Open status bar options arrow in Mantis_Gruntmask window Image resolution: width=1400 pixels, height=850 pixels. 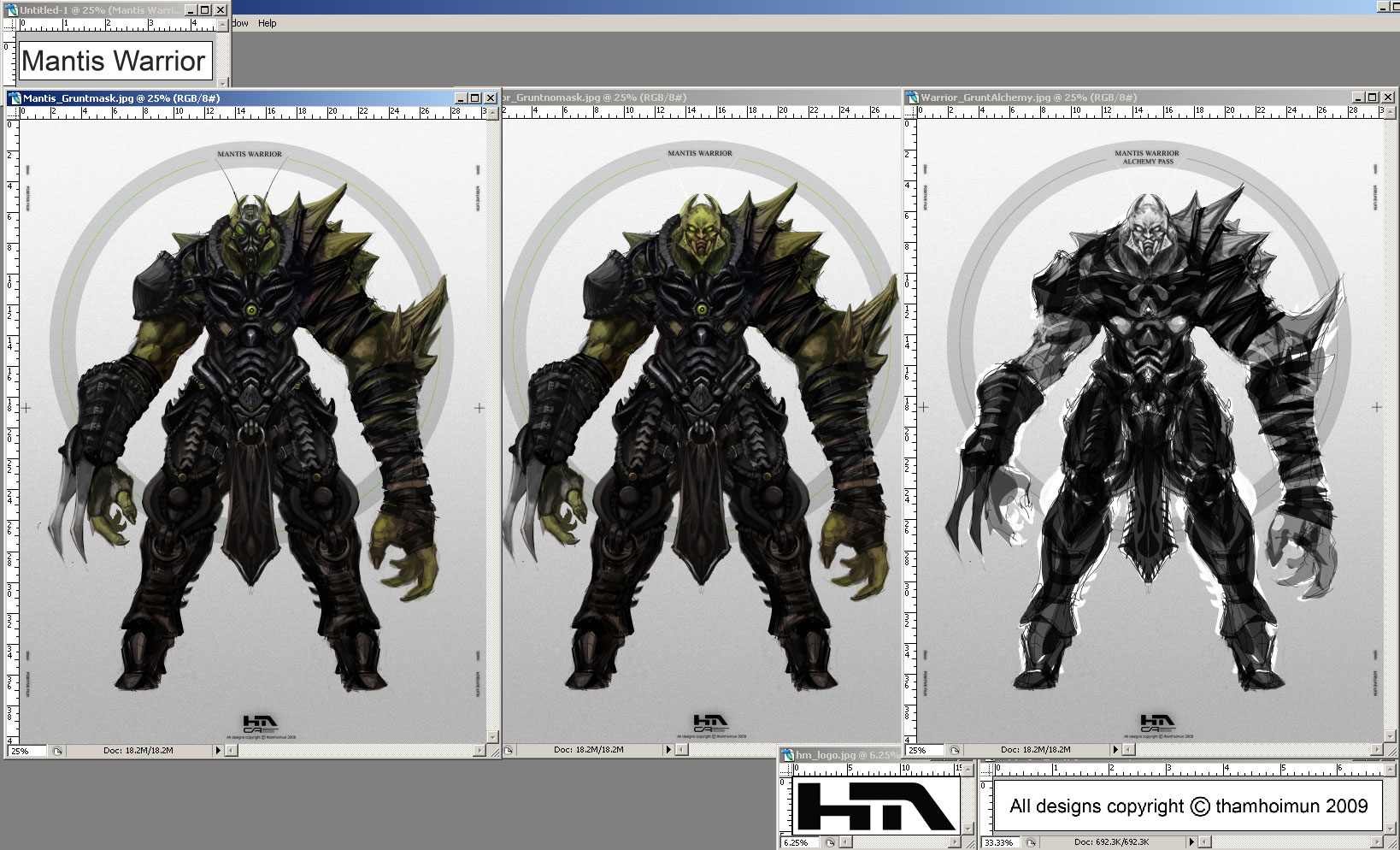click(x=218, y=751)
